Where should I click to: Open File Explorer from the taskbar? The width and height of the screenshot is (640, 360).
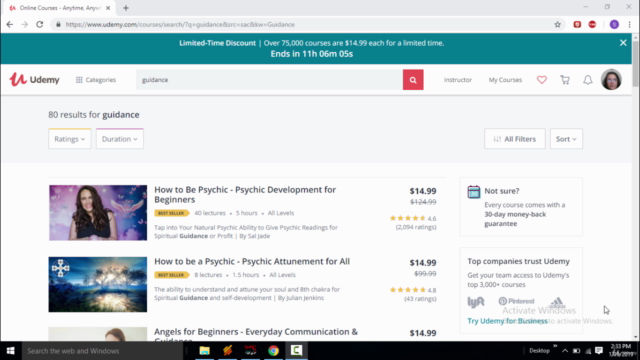tap(204, 351)
